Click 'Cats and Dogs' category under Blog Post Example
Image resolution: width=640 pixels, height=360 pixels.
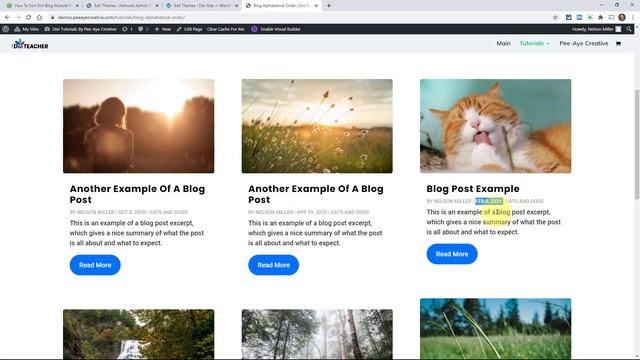click(x=524, y=201)
